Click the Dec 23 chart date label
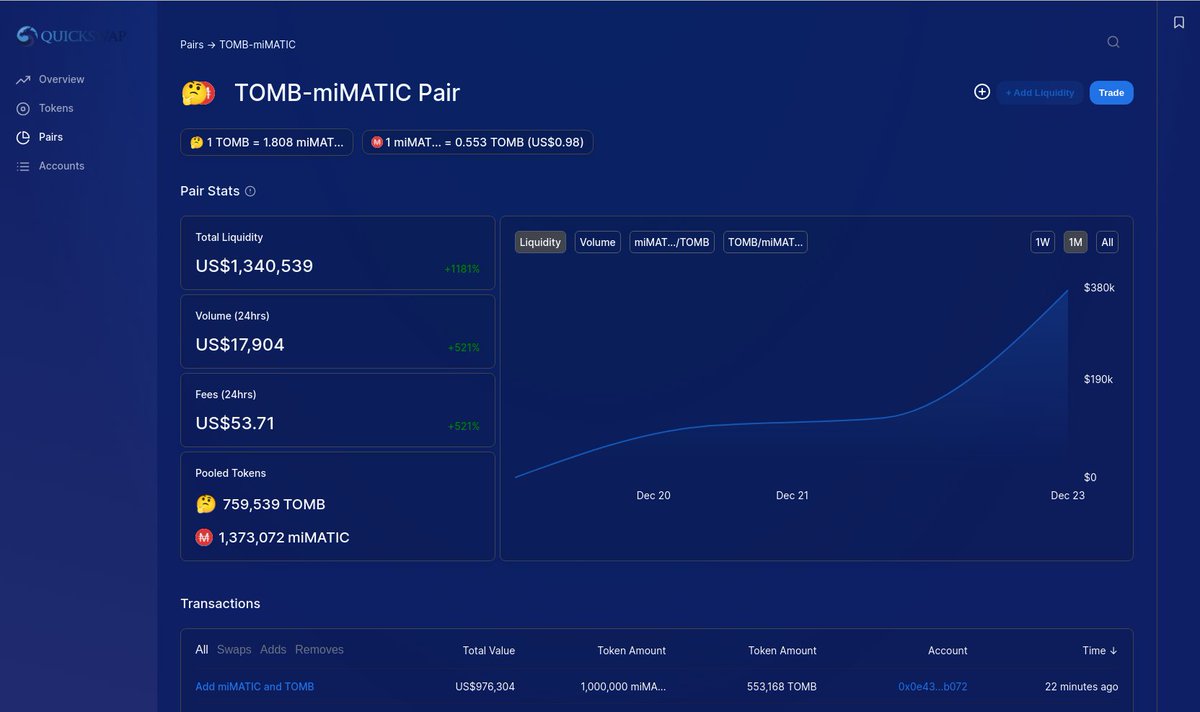Screen dimensions: 1200x712 [1067, 496]
